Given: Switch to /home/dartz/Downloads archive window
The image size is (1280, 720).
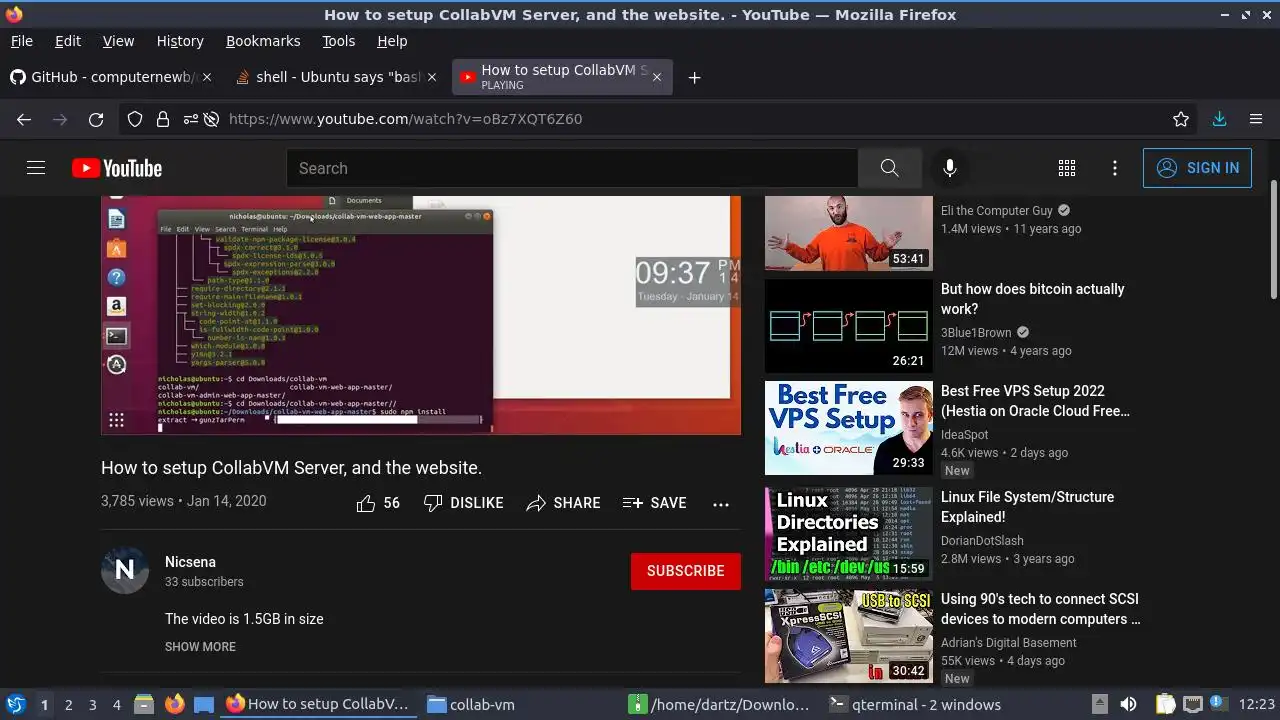Looking at the screenshot, I should (x=720, y=705).
